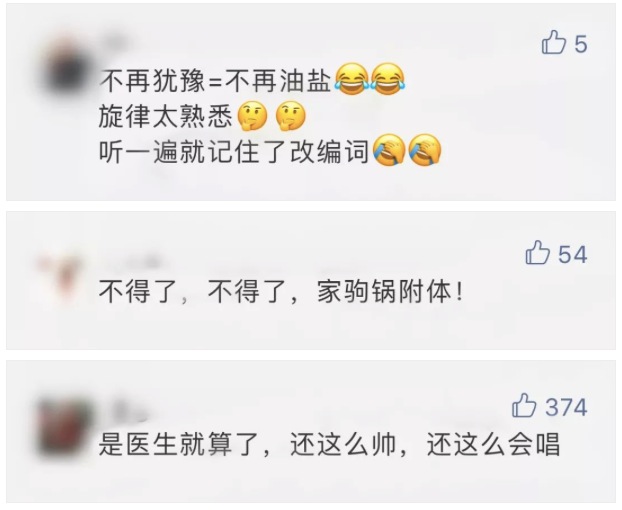Click the like count number 54
The height and width of the screenshot is (510, 622).
click(x=572, y=255)
